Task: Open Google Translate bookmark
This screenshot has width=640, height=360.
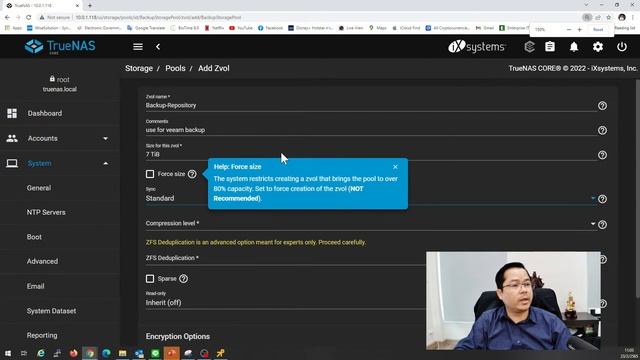Action: point(146,28)
